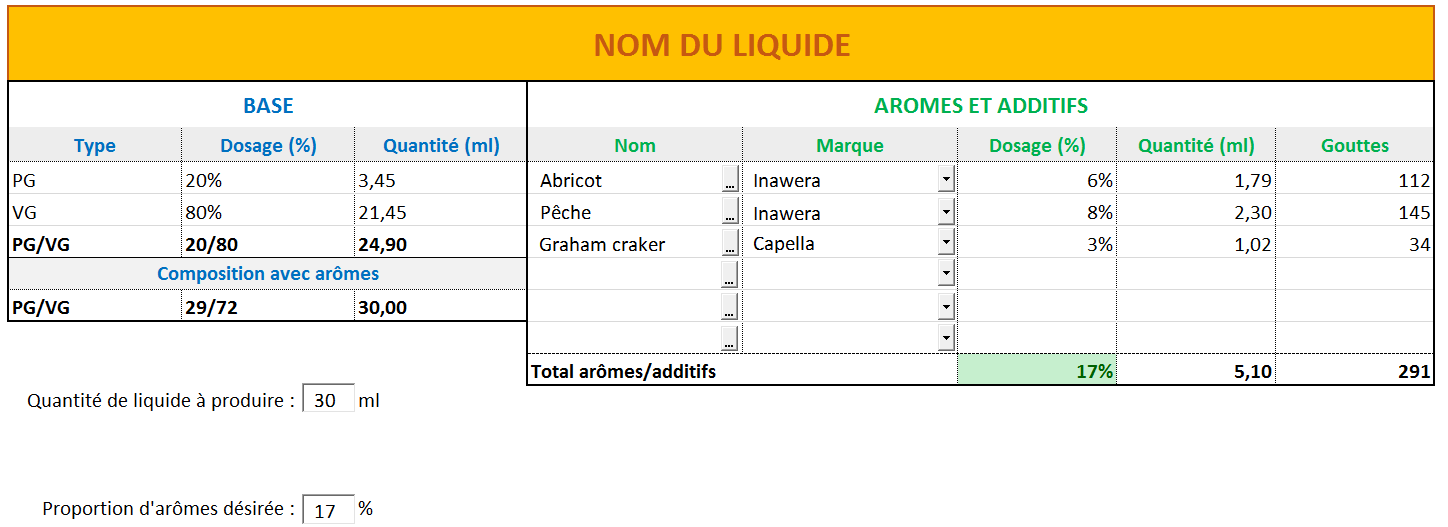Screen dimensions: 1448x527
Task: Select the Abricot 6% dosage cell
Action: [1036, 180]
